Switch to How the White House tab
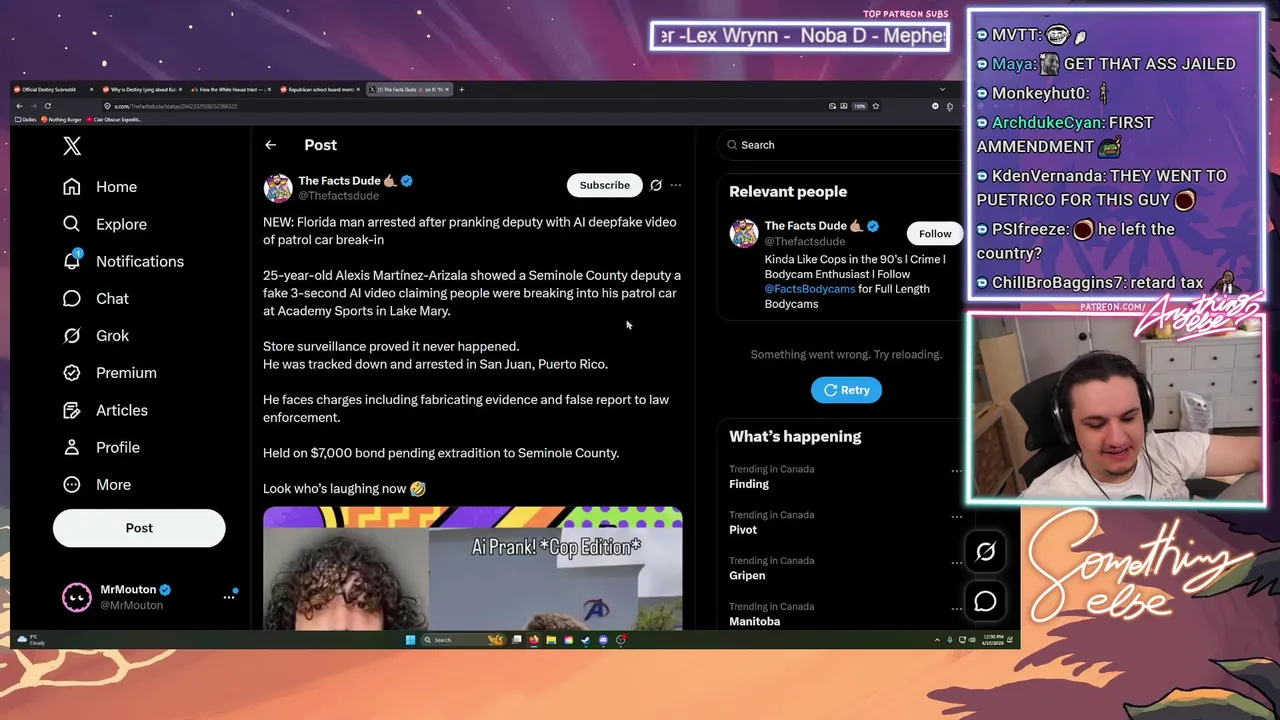Screen dimensions: 1280x720 click(x=230, y=89)
